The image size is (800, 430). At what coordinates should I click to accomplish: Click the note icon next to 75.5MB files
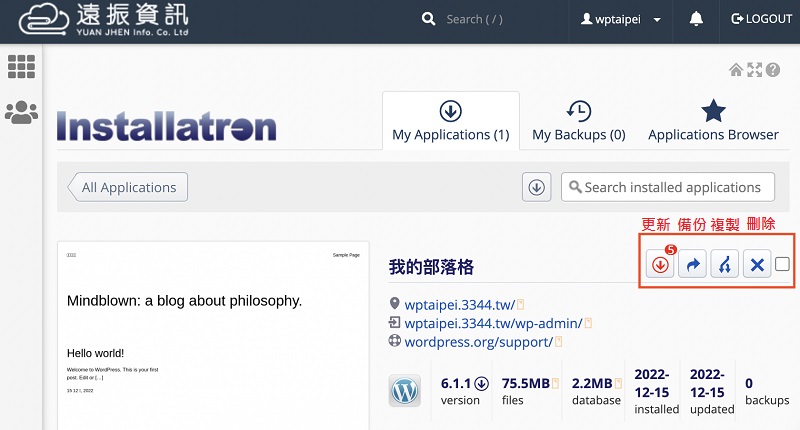pyautogui.click(x=555, y=384)
